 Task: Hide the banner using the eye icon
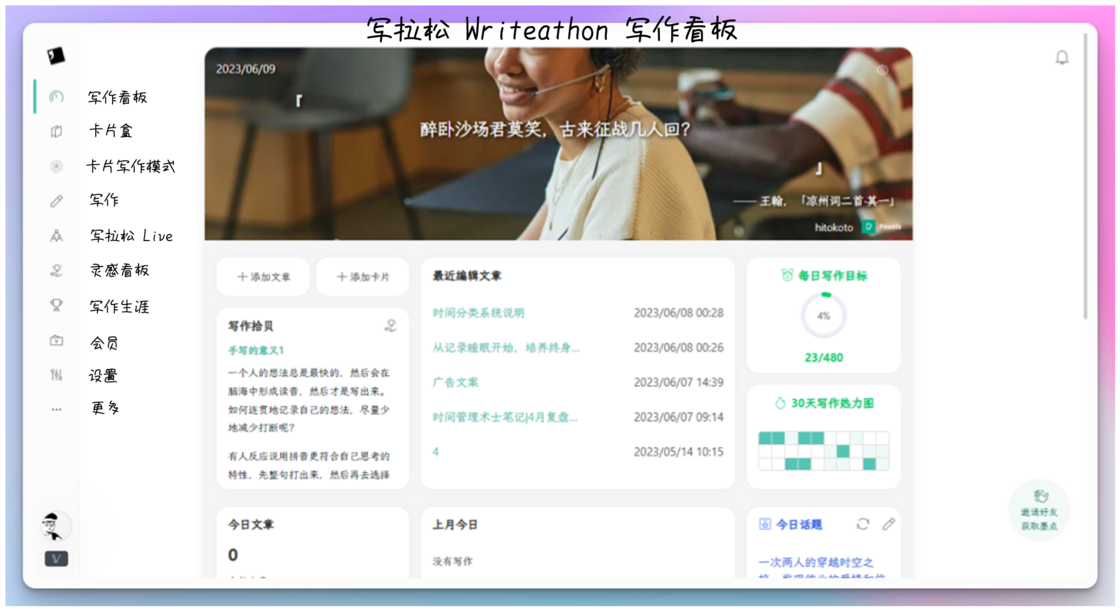(884, 71)
